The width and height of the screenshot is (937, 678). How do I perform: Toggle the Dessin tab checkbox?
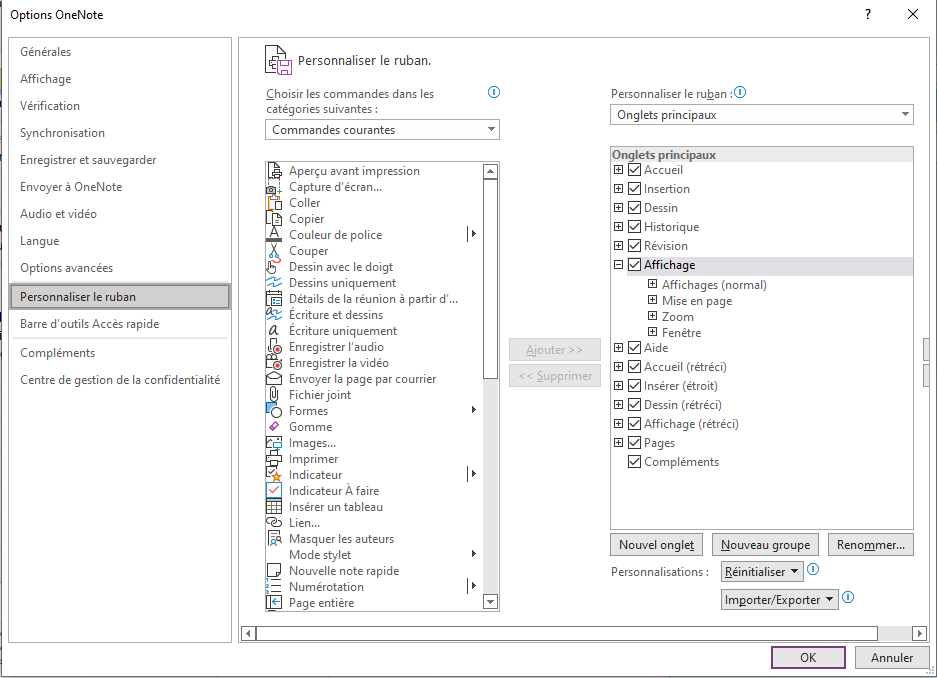[635, 208]
